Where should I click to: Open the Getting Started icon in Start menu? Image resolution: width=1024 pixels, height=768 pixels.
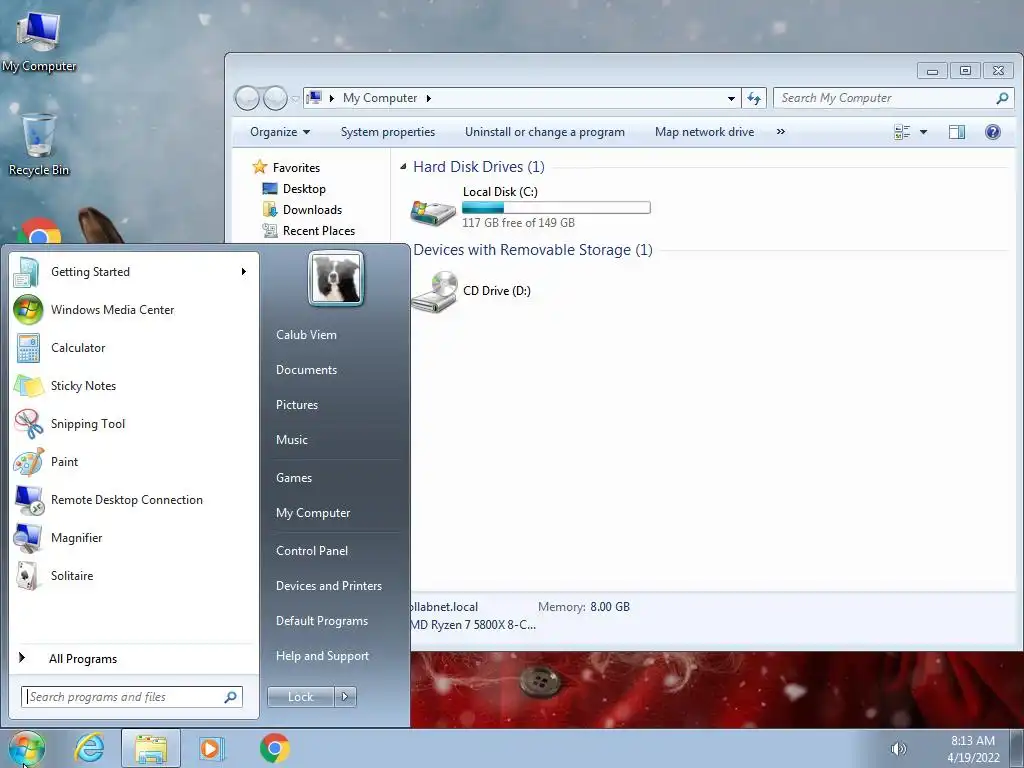(x=27, y=272)
